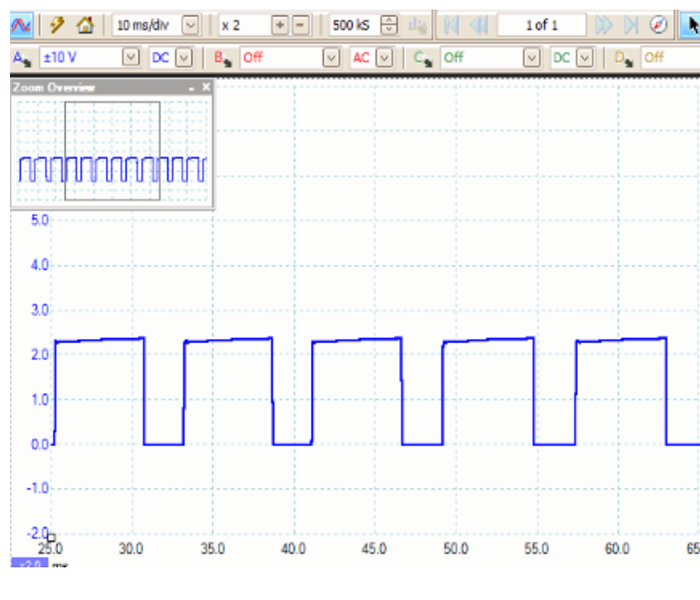Open Channel A ±10 V range dropdown
Image resolution: width=700 pixels, height=600 pixels.
pos(131,58)
